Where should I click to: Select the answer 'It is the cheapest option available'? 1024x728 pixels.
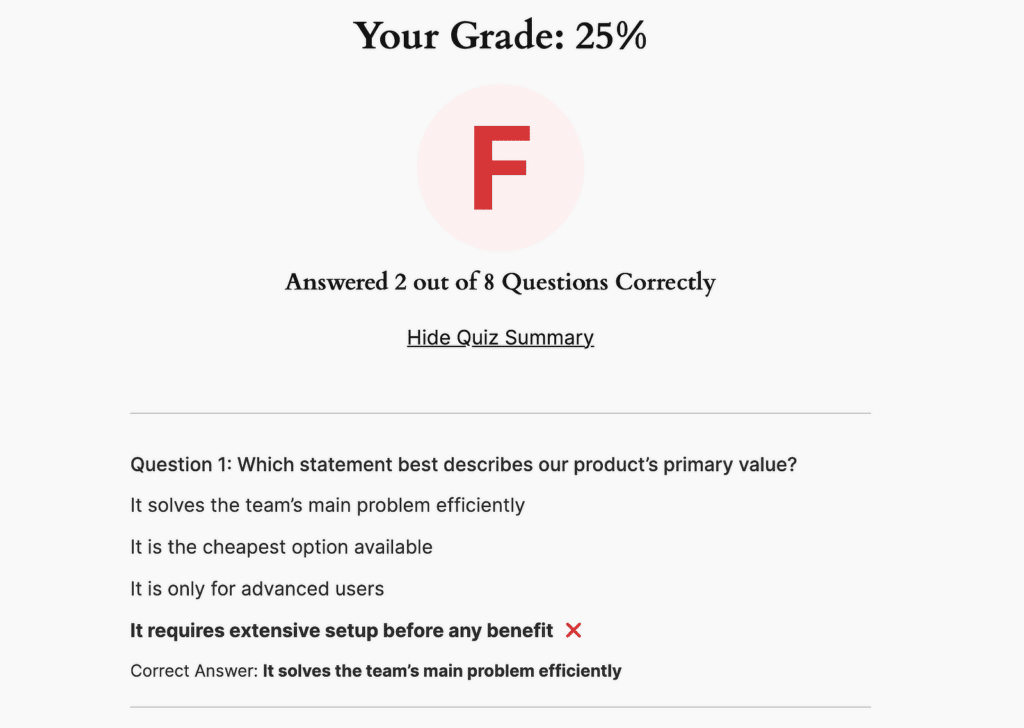click(280, 547)
